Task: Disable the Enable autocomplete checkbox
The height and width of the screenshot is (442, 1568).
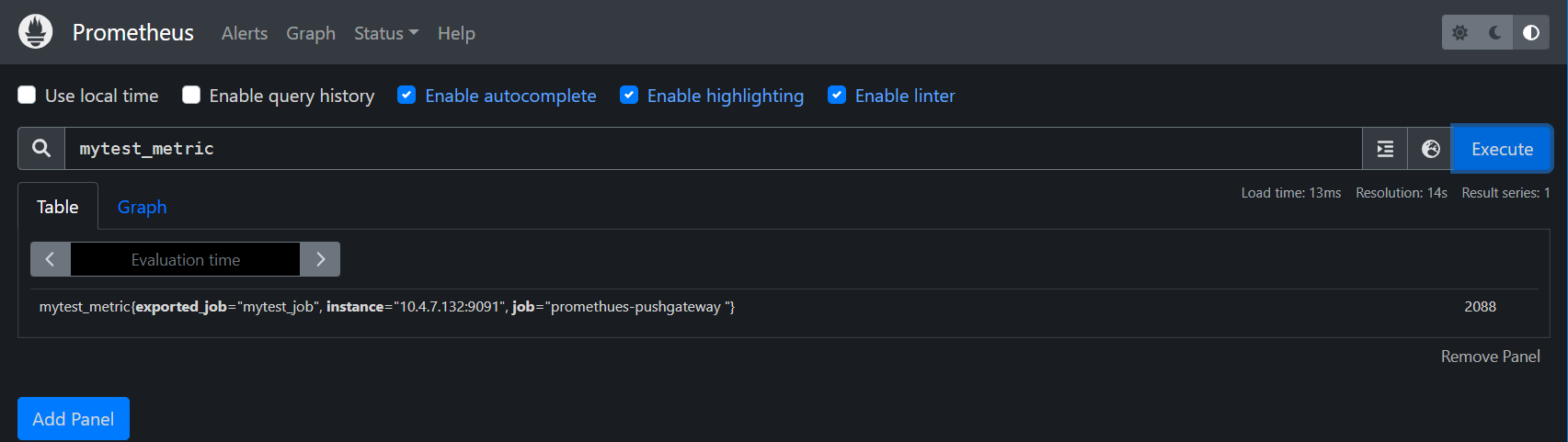Action: point(406,96)
